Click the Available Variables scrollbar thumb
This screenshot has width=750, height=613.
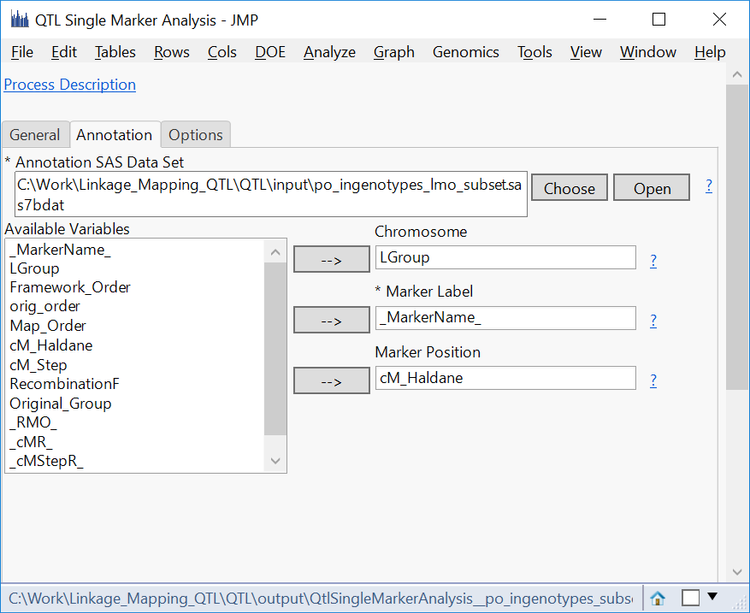pyautogui.click(x=276, y=349)
